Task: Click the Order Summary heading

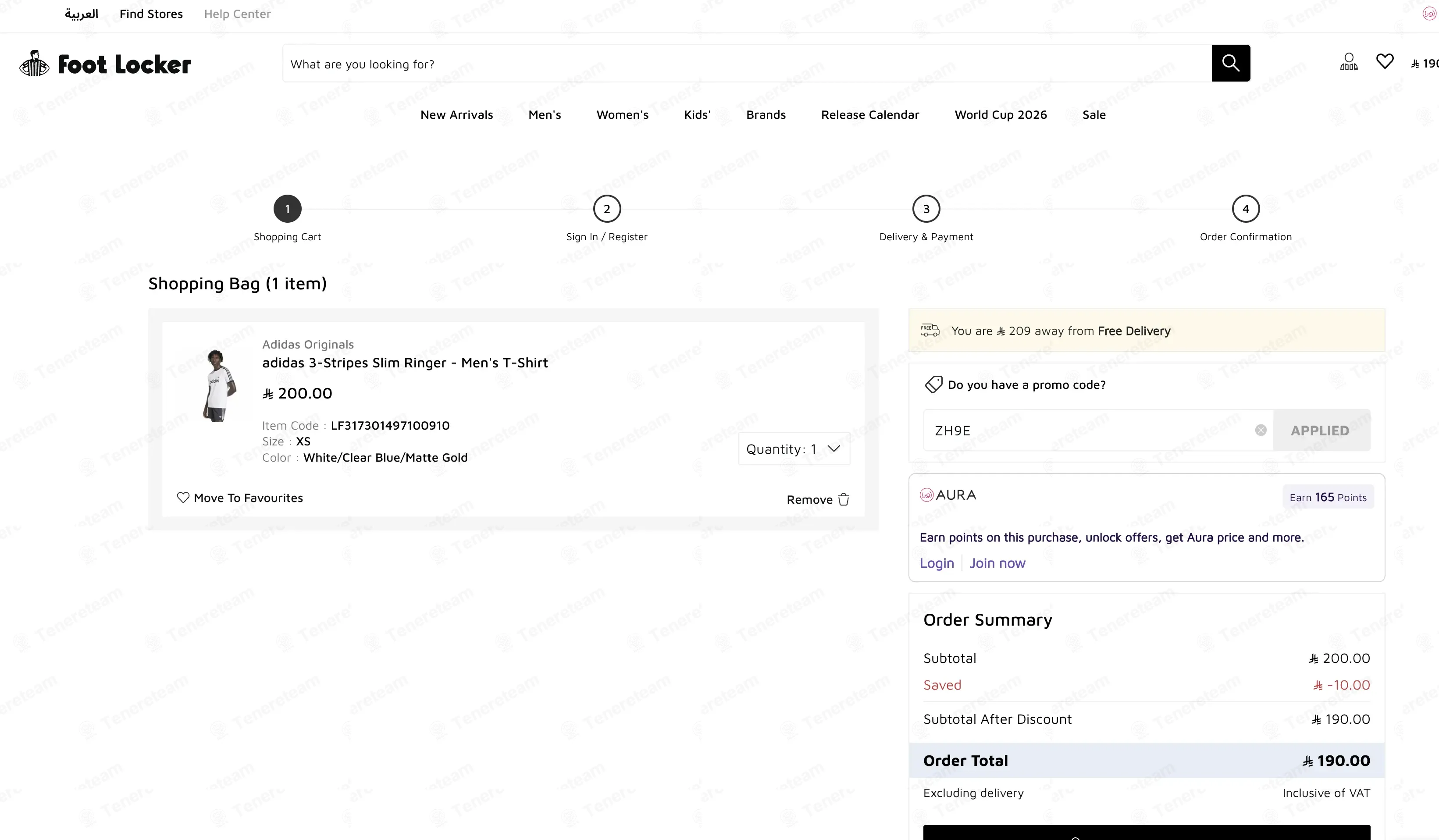Action: (988, 619)
